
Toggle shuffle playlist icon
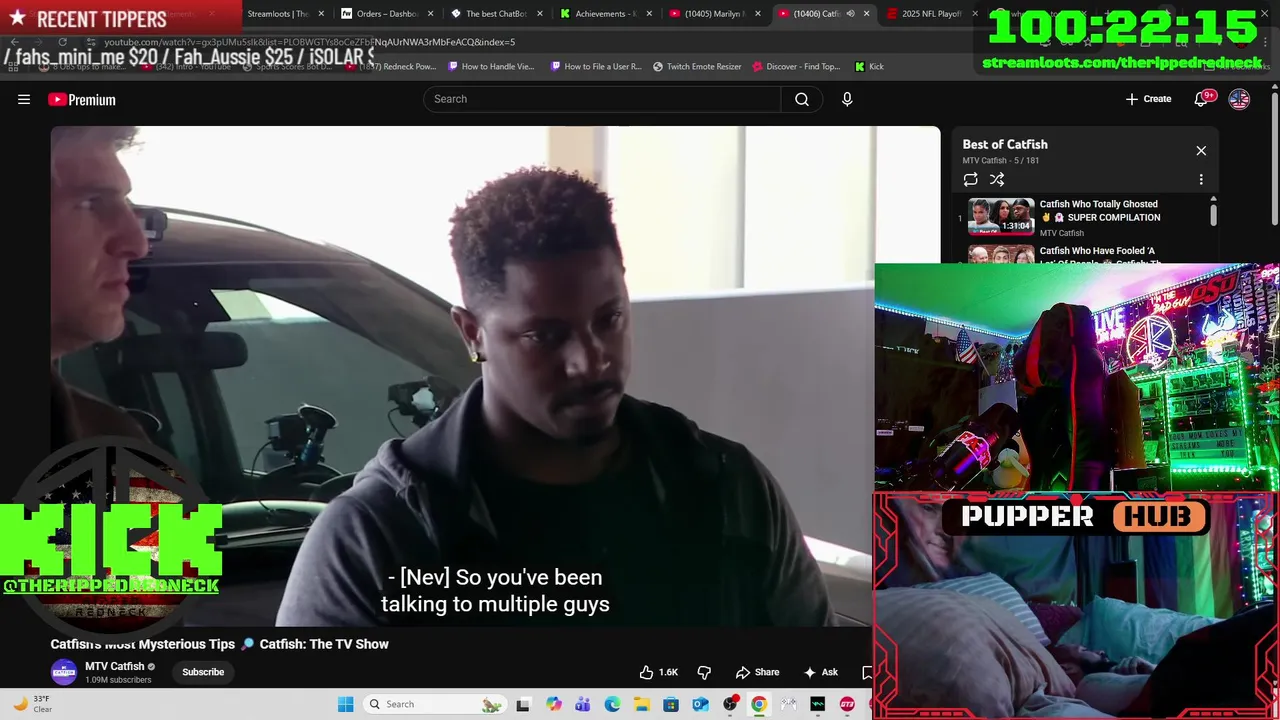tap(997, 179)
